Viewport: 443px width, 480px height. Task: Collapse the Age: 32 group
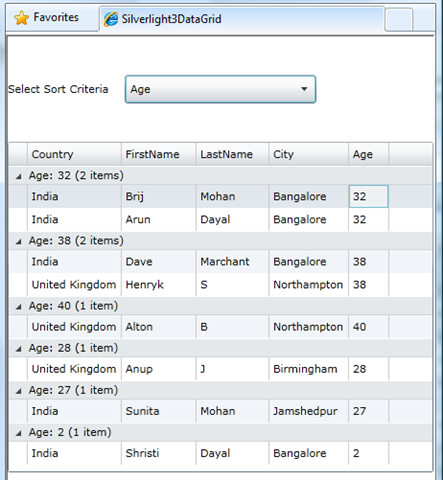point(19,176)
